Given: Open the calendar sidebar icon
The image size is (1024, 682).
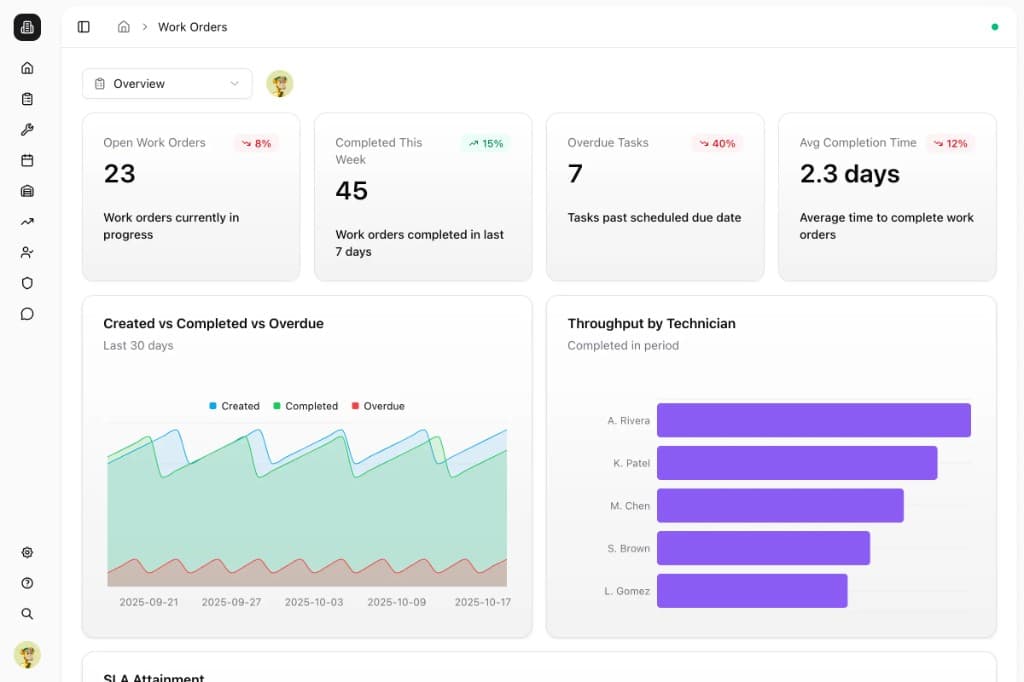Looking at the screenshot, I should 27,160.
